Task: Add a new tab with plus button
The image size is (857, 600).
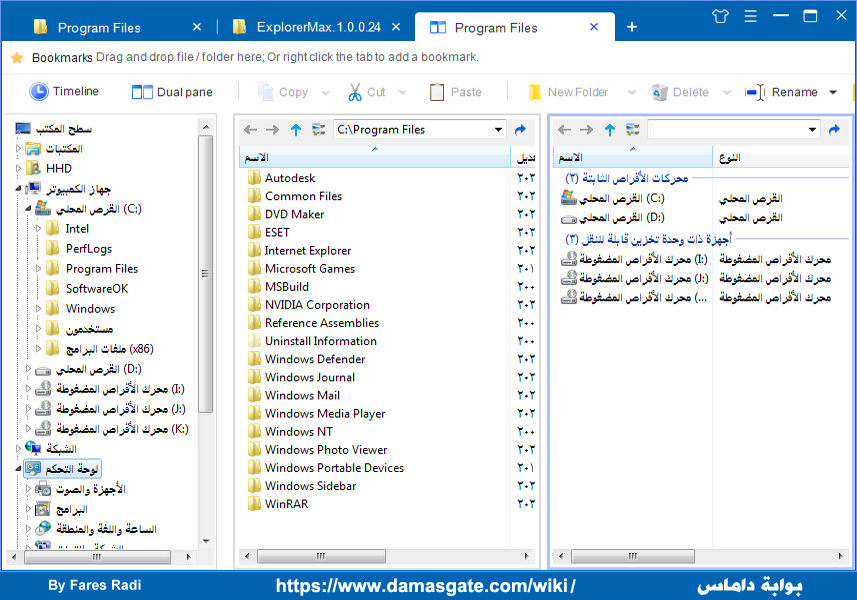Action: 632,27
